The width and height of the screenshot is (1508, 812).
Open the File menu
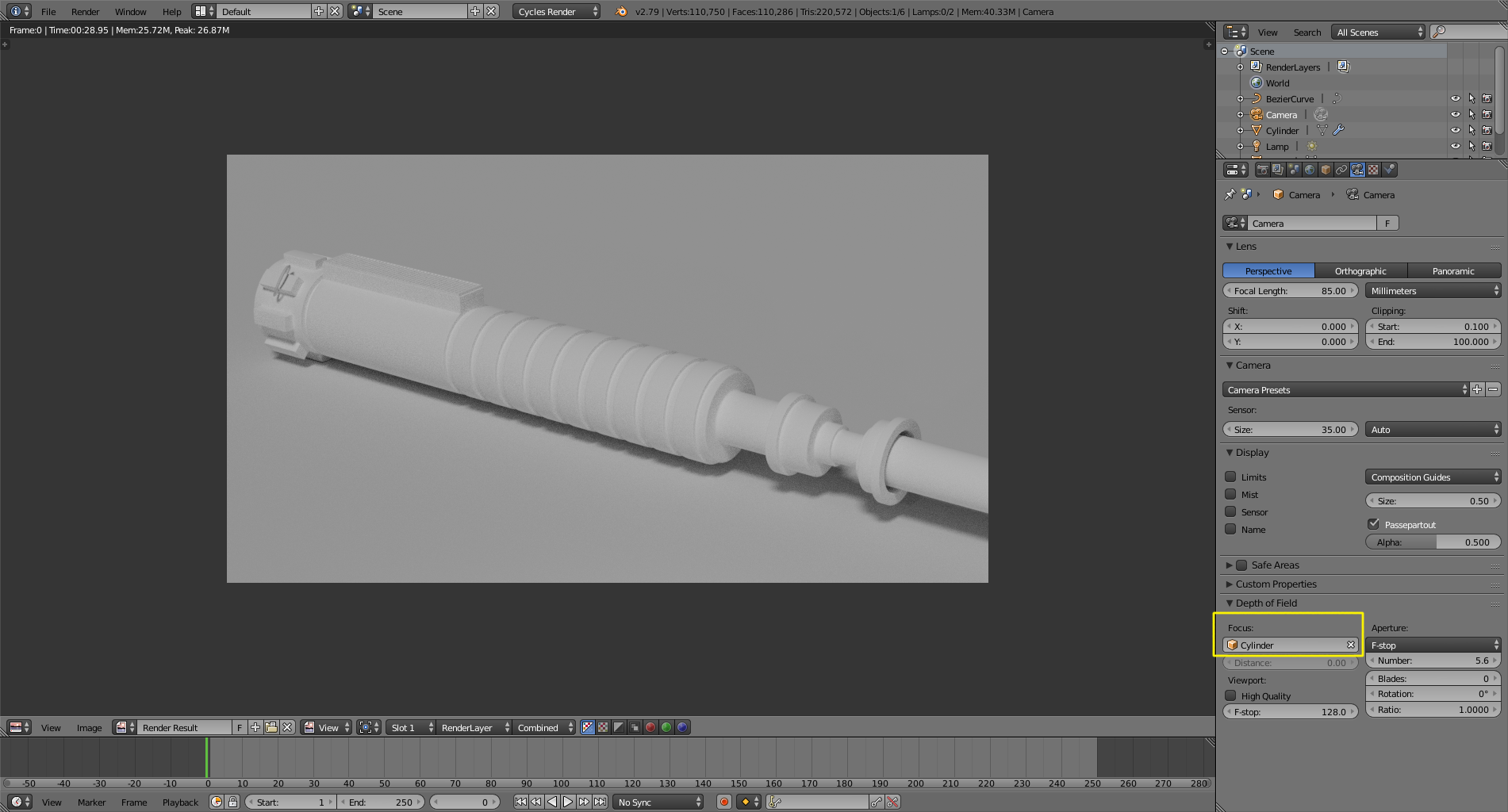click(x=48, y=11)
